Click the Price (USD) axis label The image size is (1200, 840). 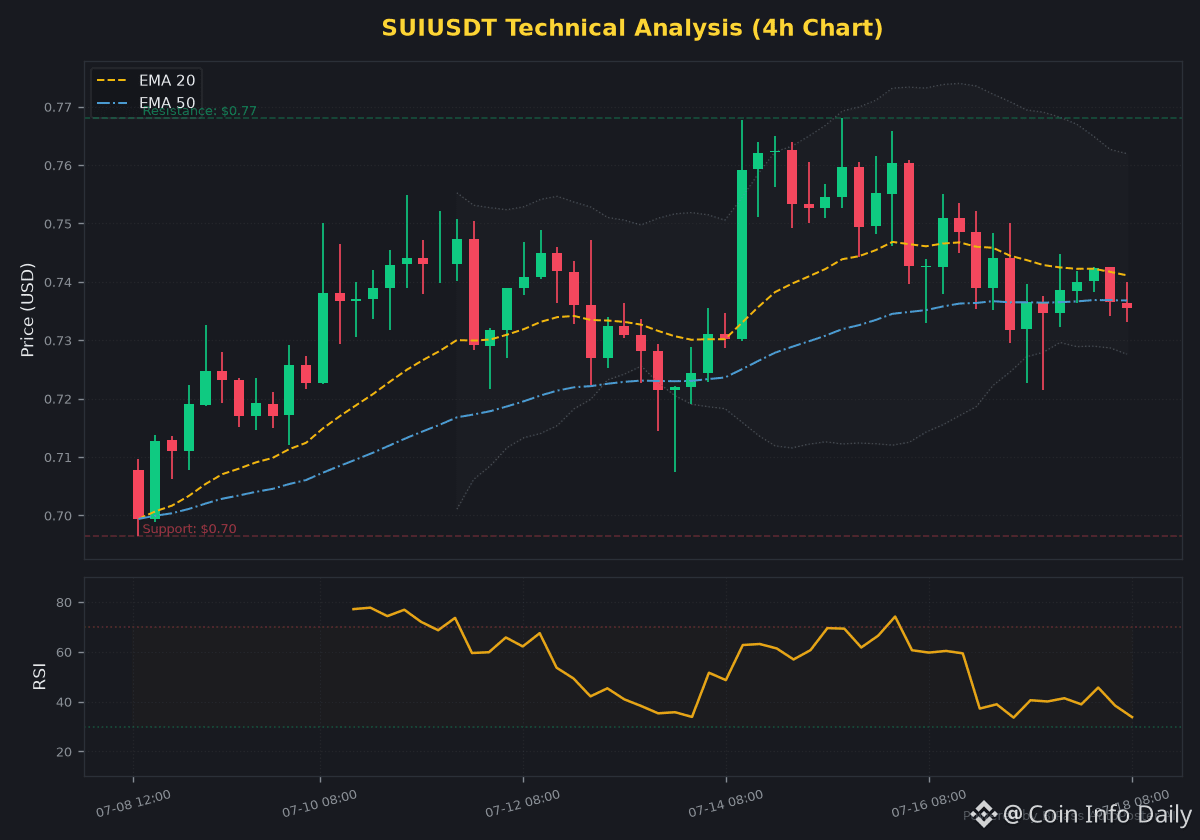pyautogui.click(x=28, y=310)
